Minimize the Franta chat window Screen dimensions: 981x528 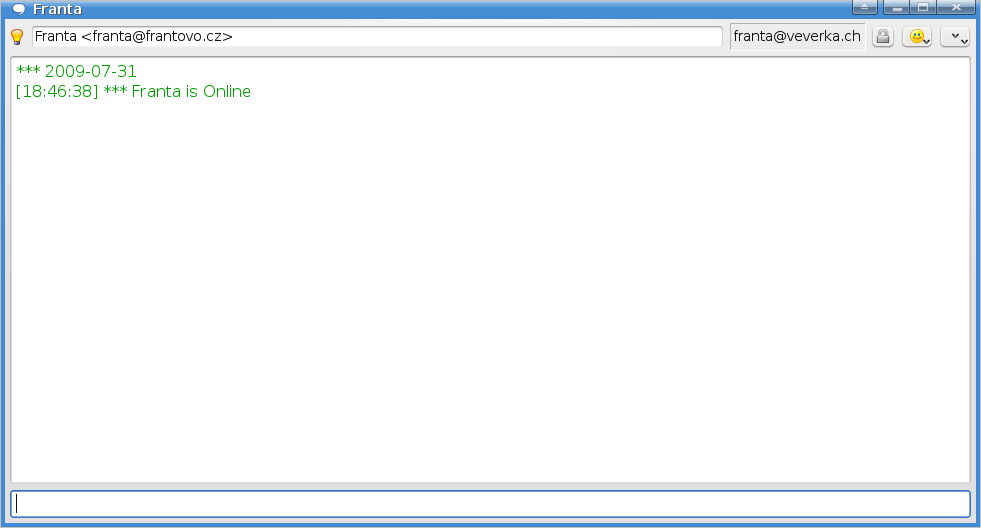point(896,7)
